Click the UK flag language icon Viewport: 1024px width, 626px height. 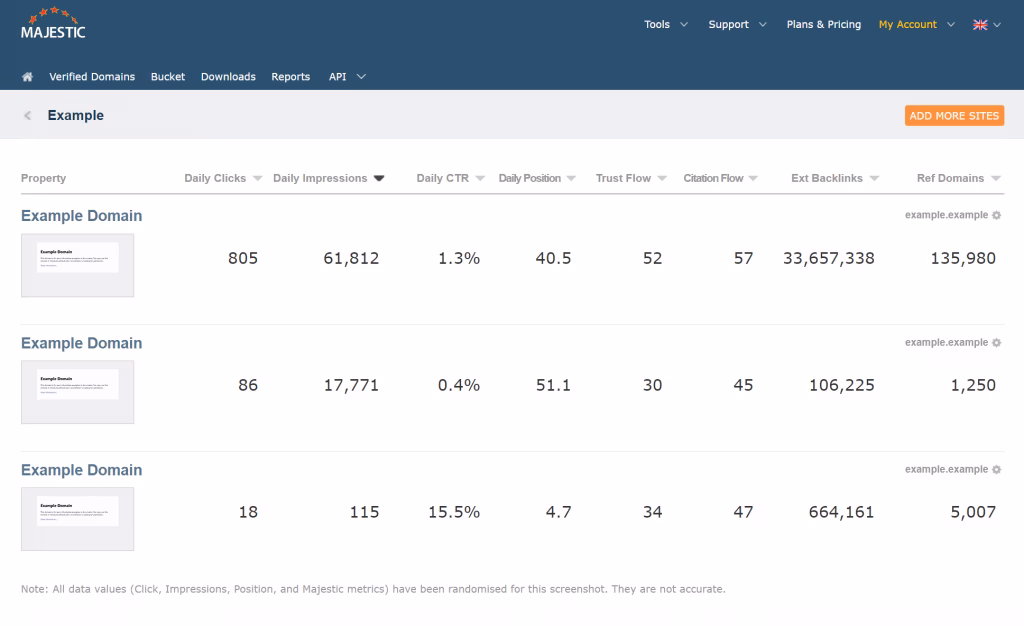click(x=980, y=25)
